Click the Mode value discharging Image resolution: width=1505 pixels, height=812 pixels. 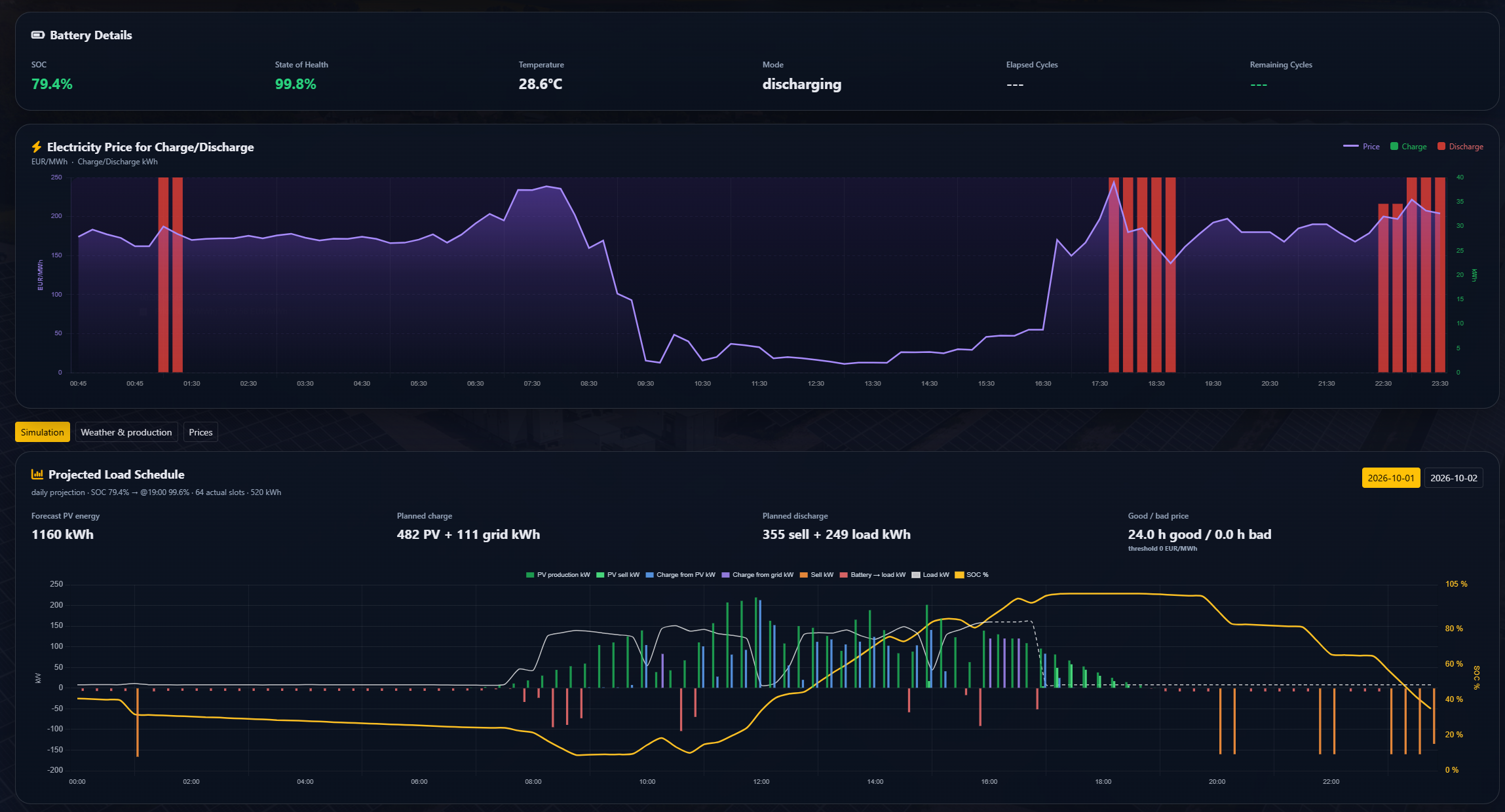pos(802,84)
